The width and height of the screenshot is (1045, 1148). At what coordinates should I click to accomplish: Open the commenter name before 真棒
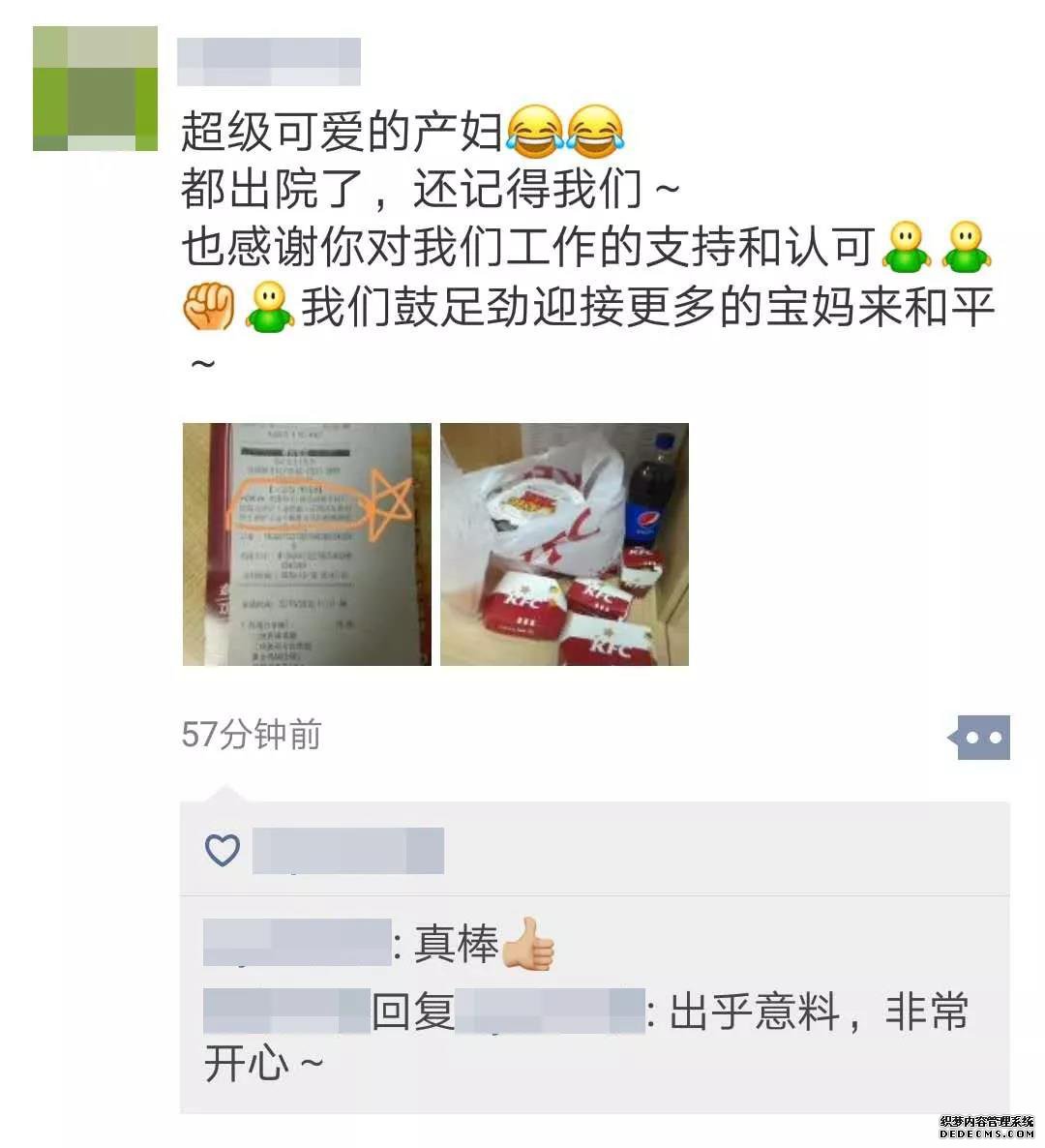(297, 943)
